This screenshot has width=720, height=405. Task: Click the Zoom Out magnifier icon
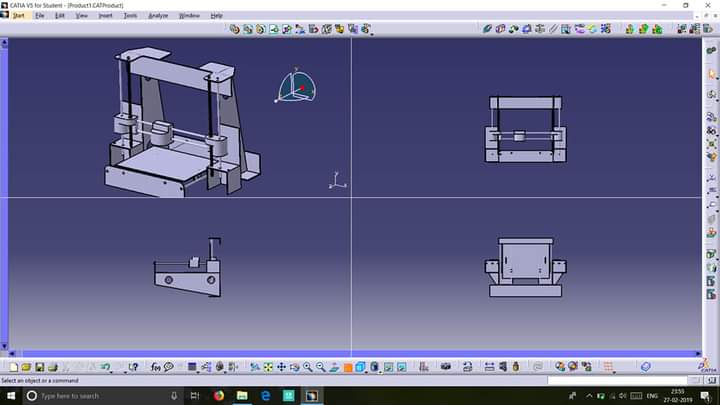320,367
